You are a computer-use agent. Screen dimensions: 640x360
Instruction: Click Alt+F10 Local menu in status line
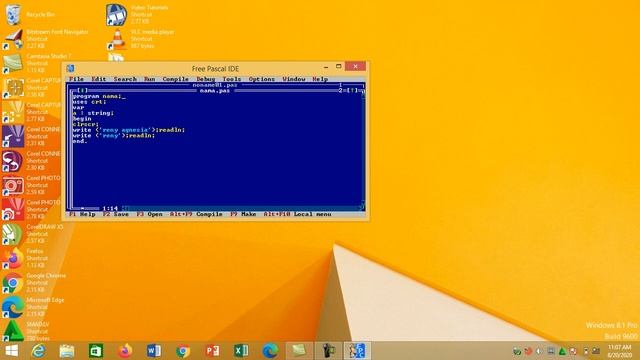pos(298,214)
